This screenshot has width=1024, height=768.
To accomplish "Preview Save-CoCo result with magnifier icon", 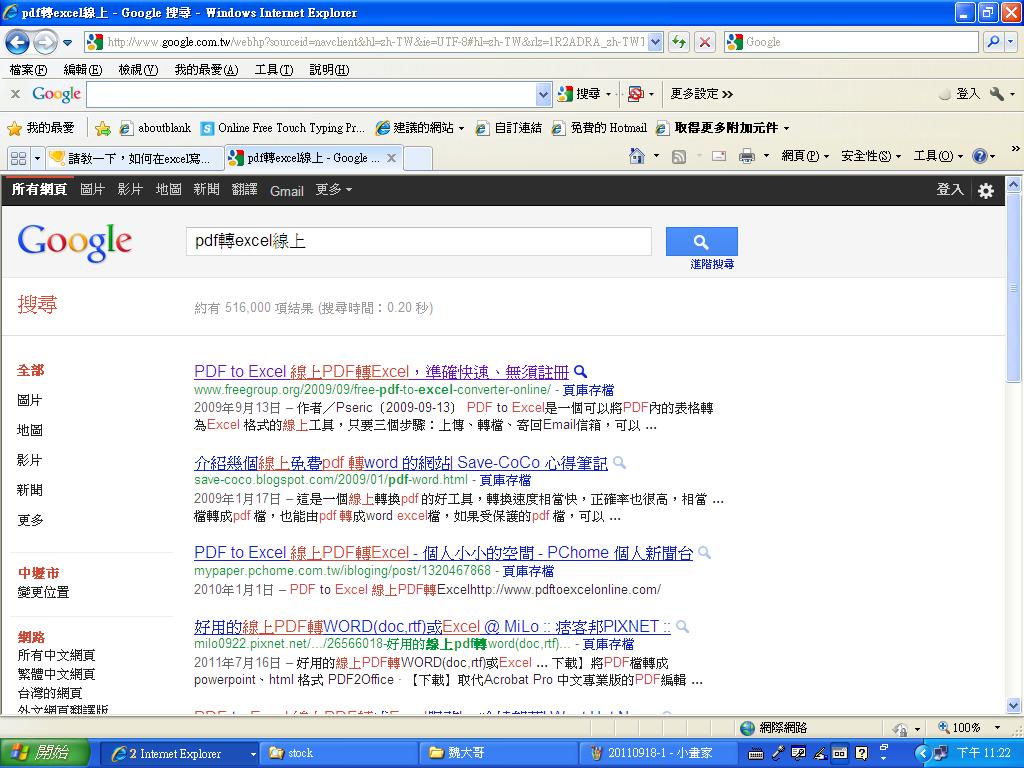I will (619, 462).
